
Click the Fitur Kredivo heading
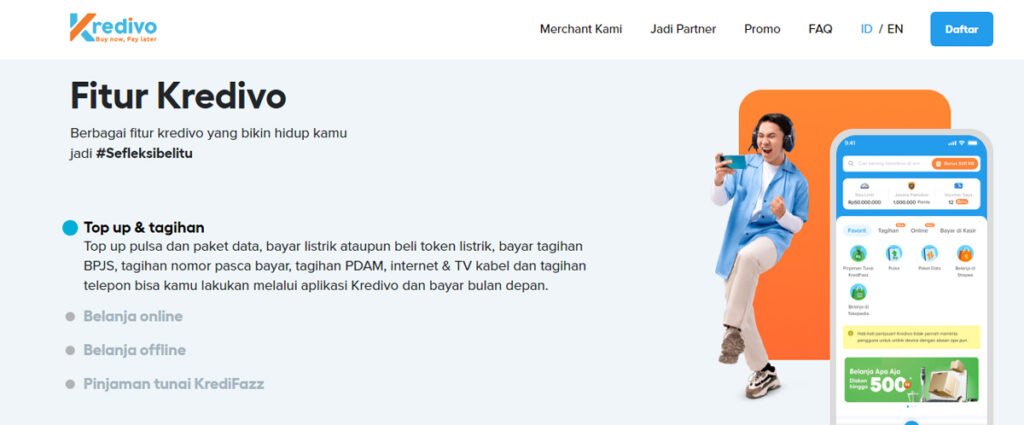[x=178, y=96]
